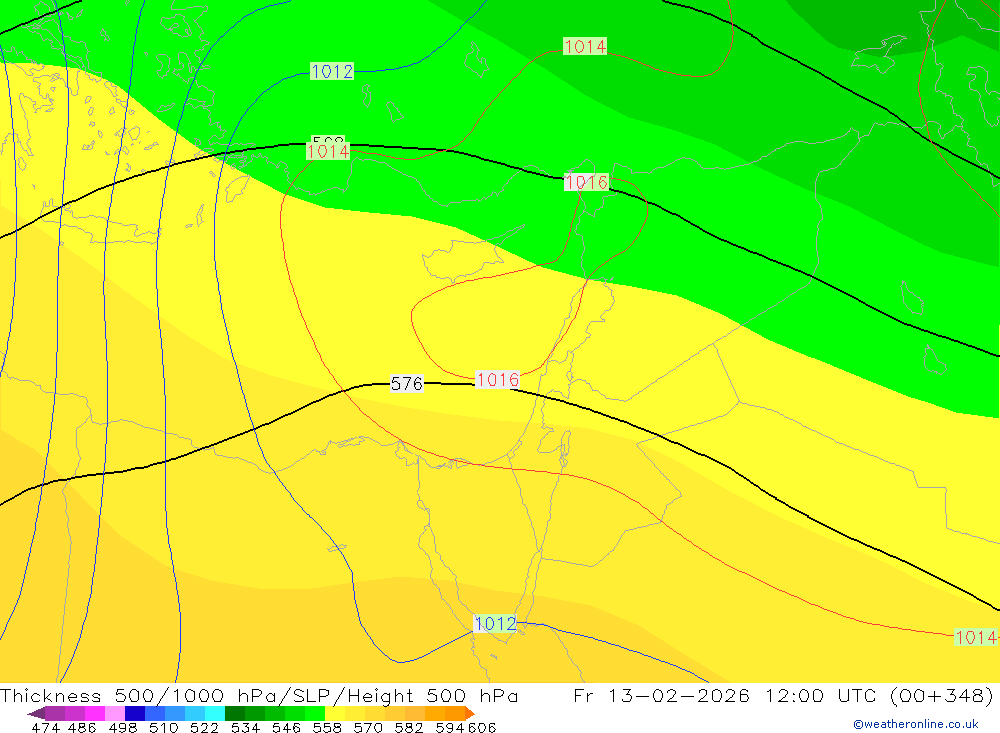1000x733 pixels.
Task: Click the 474 legend value
Action: tap(46, 727)
